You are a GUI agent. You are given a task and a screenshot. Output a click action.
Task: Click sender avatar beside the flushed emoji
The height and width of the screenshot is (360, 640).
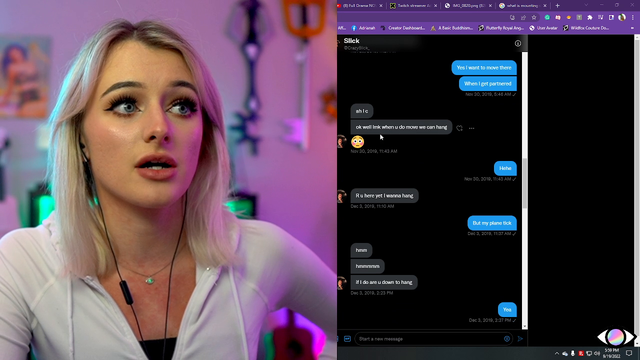[x=342, y=141]
